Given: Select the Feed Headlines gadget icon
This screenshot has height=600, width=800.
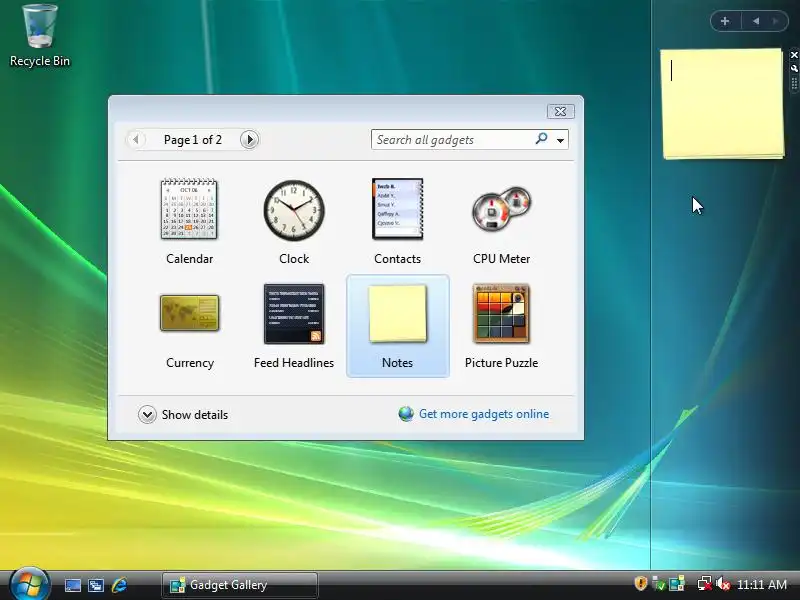Looking at the screenshot, I should click(294, 314).
